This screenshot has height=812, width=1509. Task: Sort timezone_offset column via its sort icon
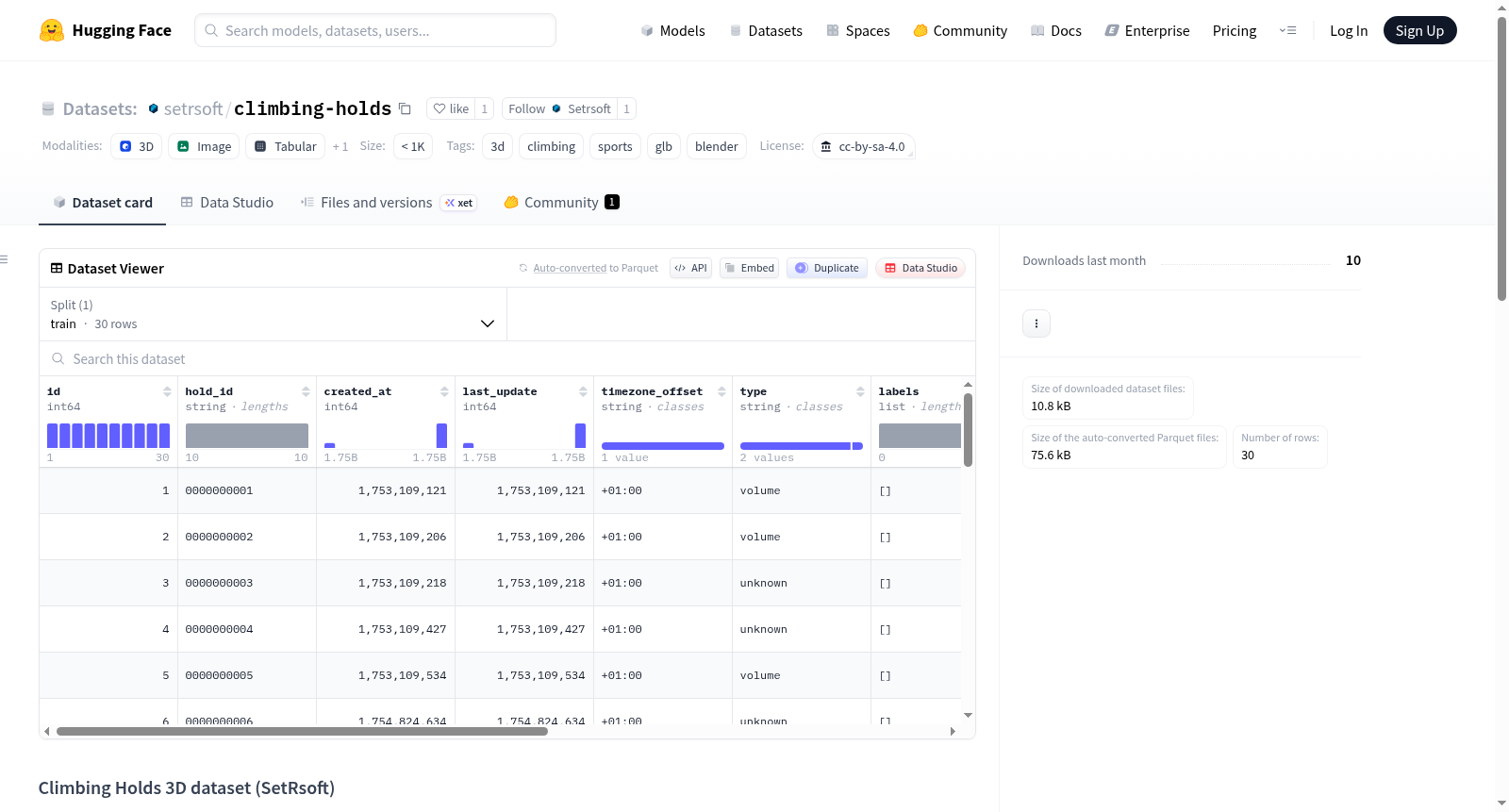click(721, 391)
